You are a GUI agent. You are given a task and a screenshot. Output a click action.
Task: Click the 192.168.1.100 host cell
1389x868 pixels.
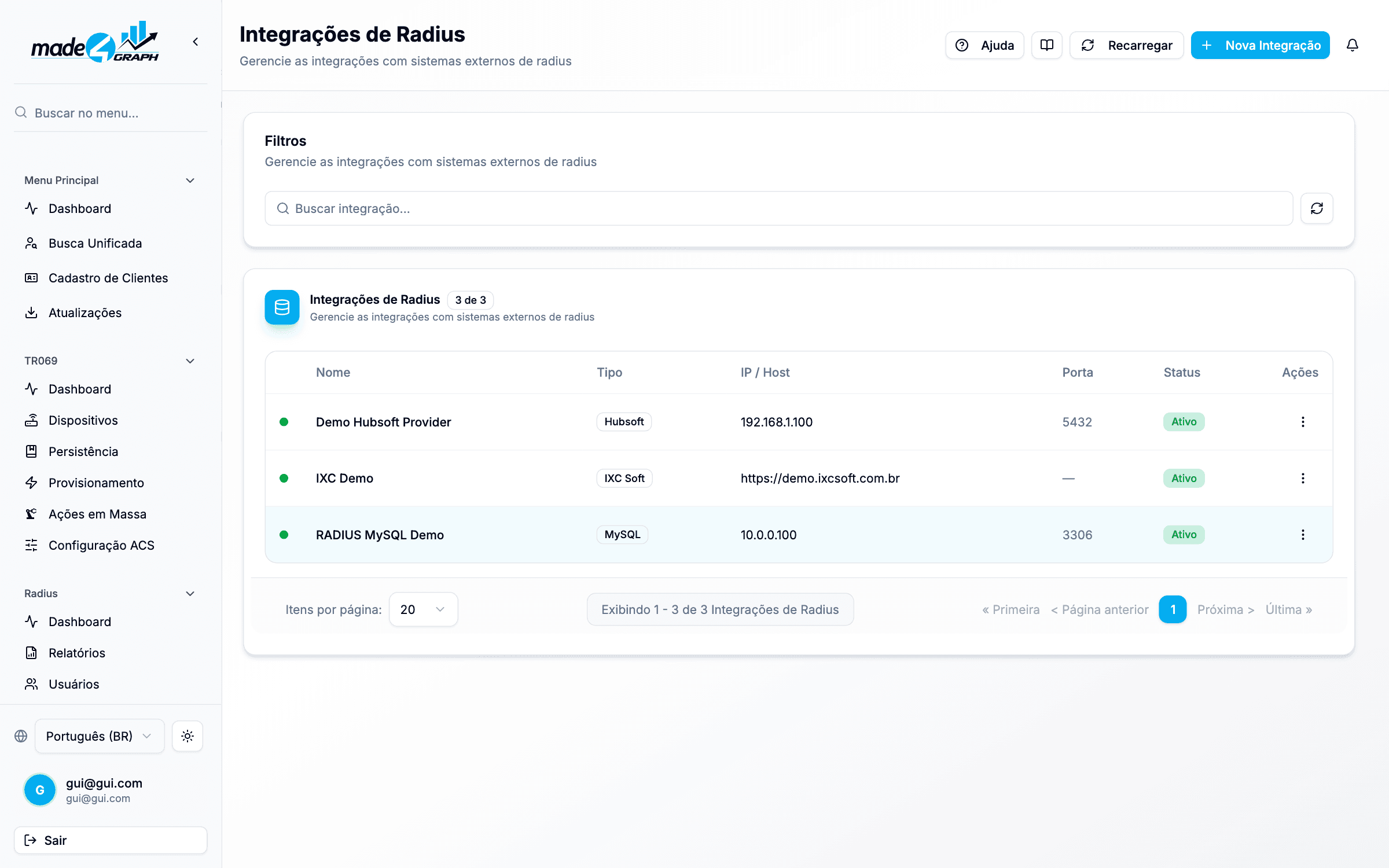pos(777,422)
